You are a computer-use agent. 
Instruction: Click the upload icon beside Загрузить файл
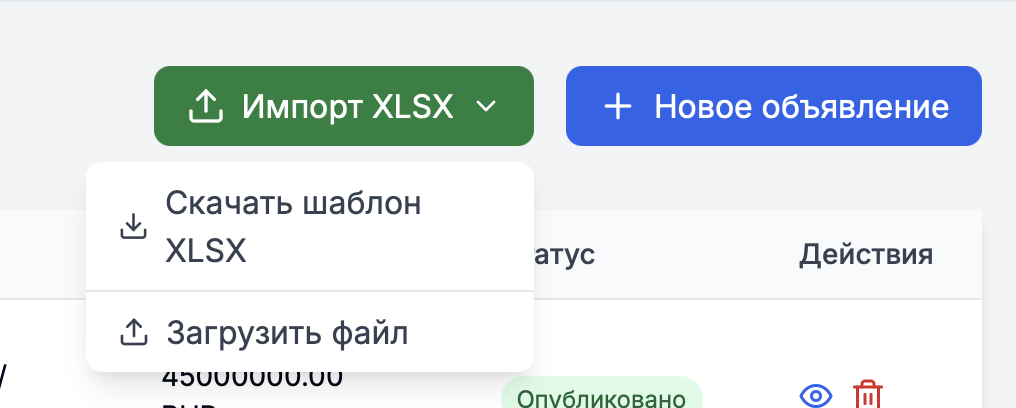coord(133,332)
